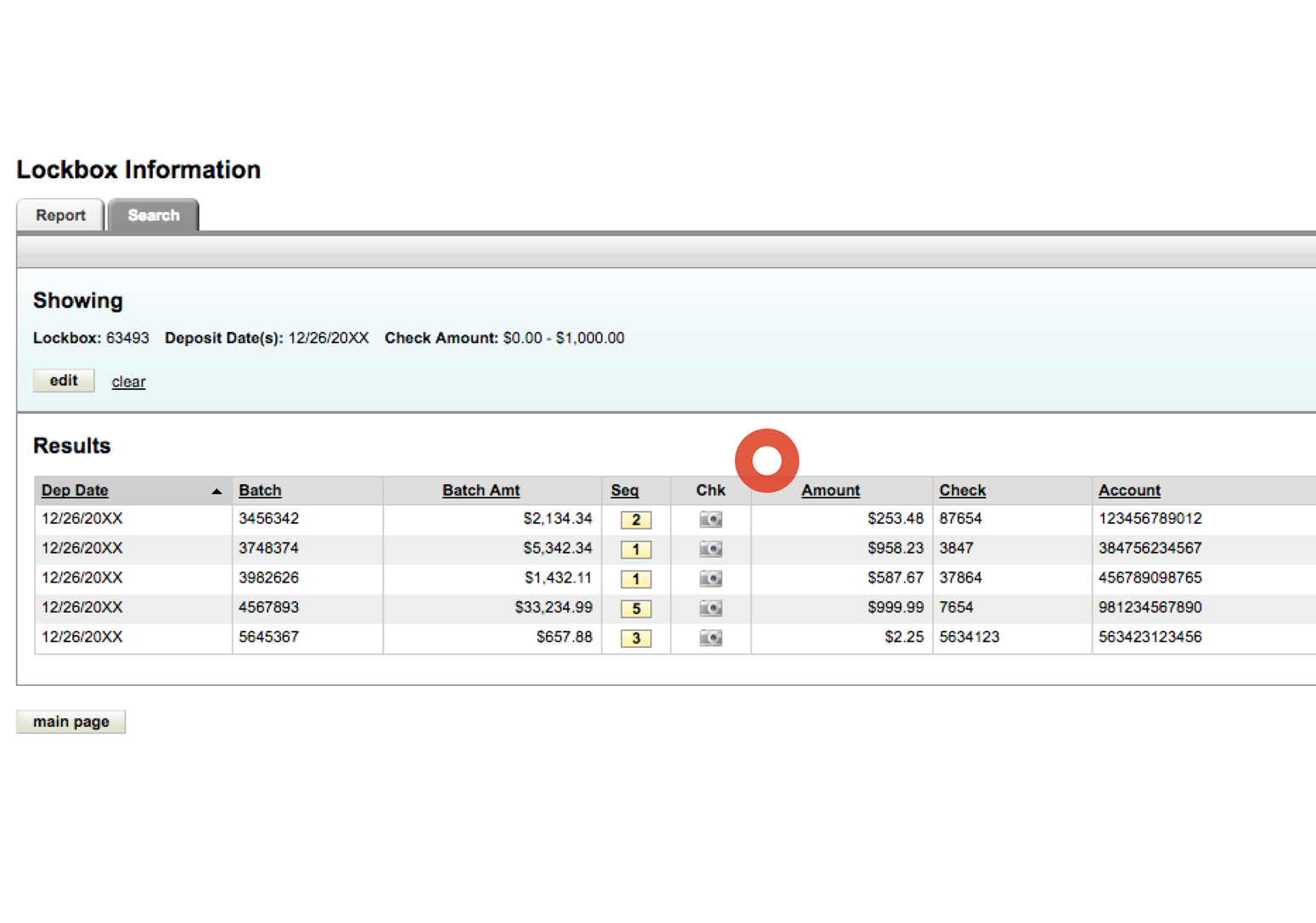View check image for batch 4567893
Screen dimensions: 1316x923
(711, 608)
